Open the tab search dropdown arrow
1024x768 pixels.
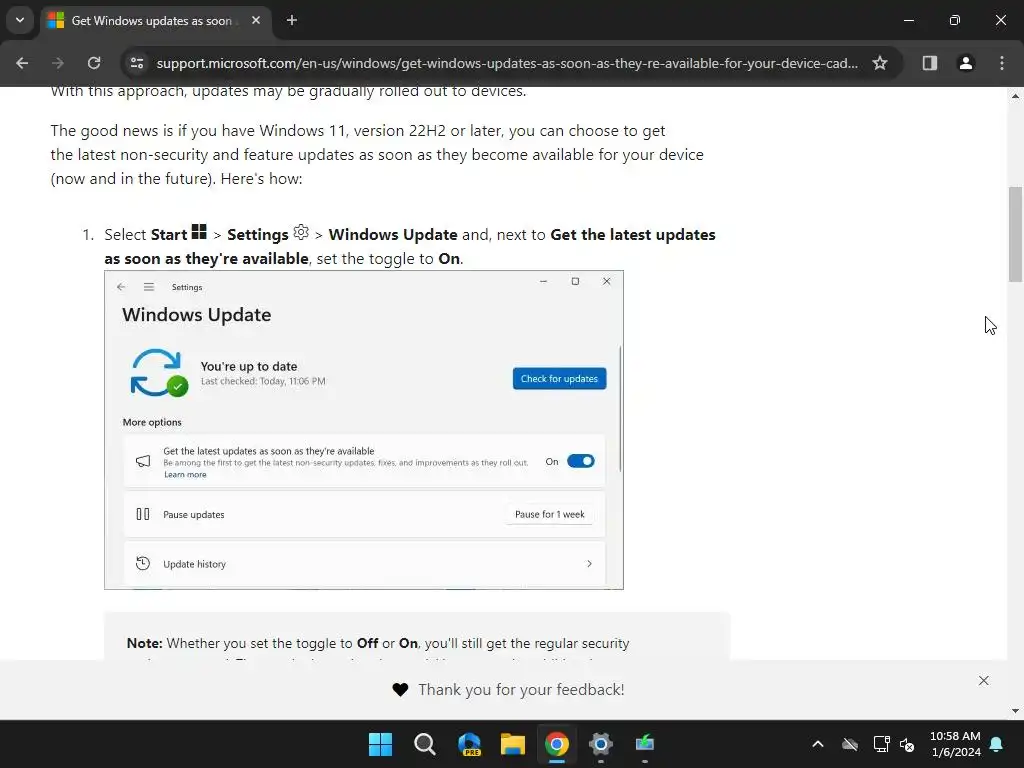pyautogui.click(x=20, y=20)
